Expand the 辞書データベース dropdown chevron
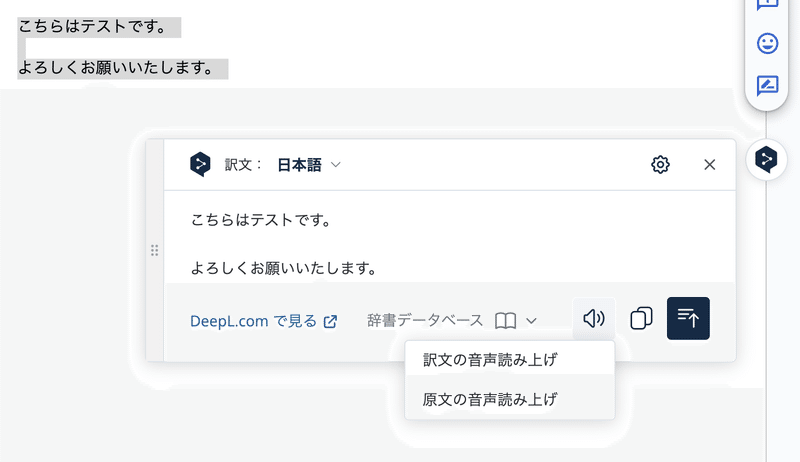The height and width of the screenshot is (462, 800). tap(531, 321)
